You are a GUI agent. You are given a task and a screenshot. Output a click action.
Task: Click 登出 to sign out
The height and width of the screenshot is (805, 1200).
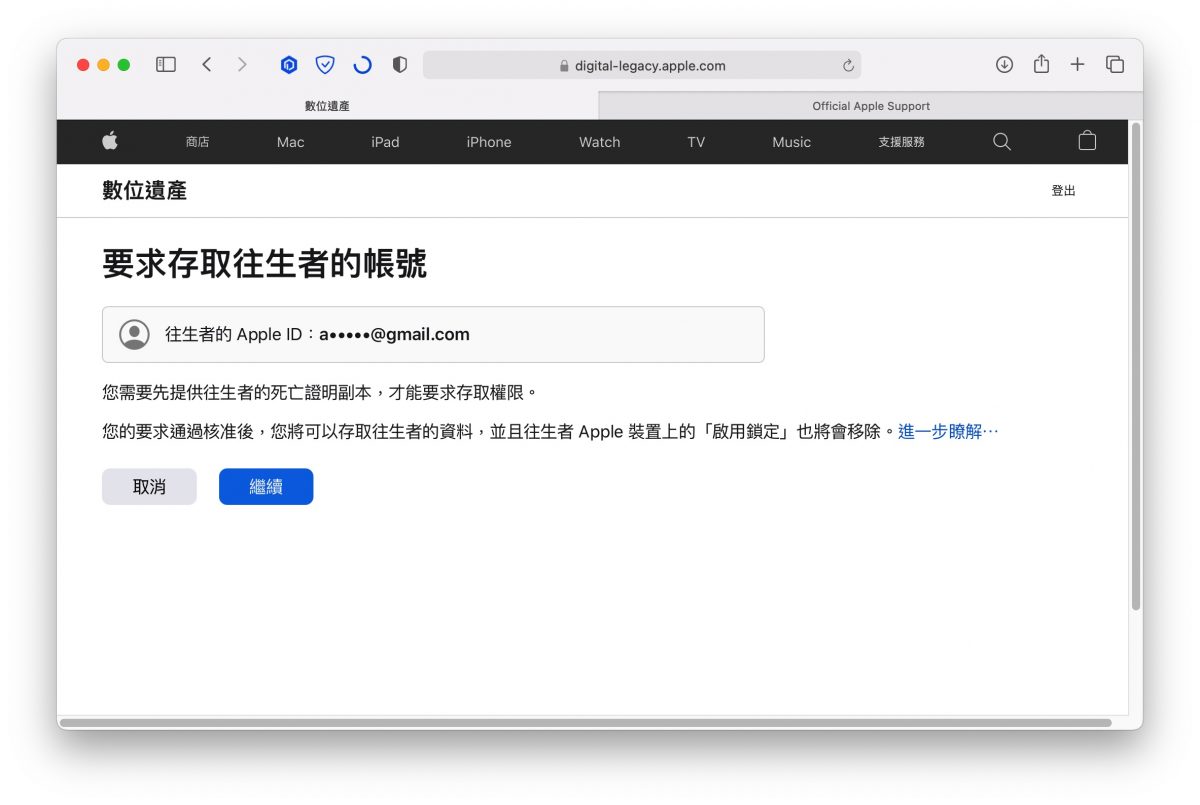tap(1063, 191)
